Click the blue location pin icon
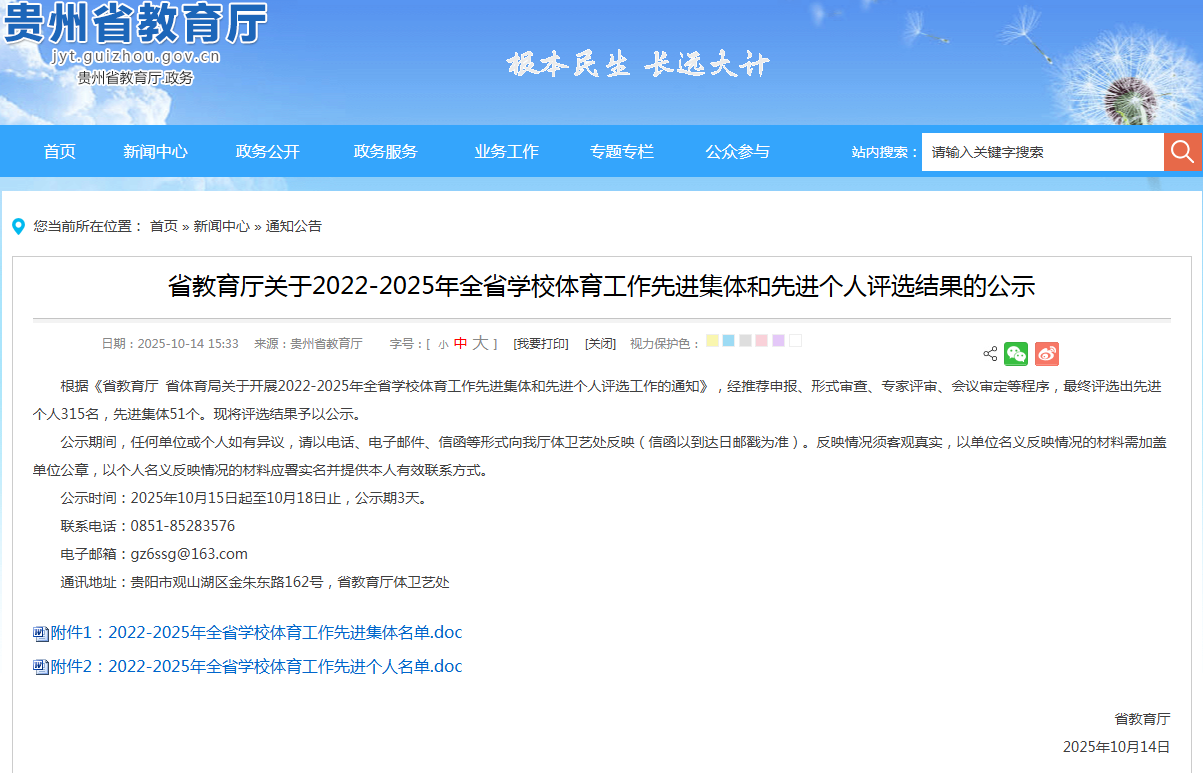This screenshot has height=773, width=1203. pos(18,227)
